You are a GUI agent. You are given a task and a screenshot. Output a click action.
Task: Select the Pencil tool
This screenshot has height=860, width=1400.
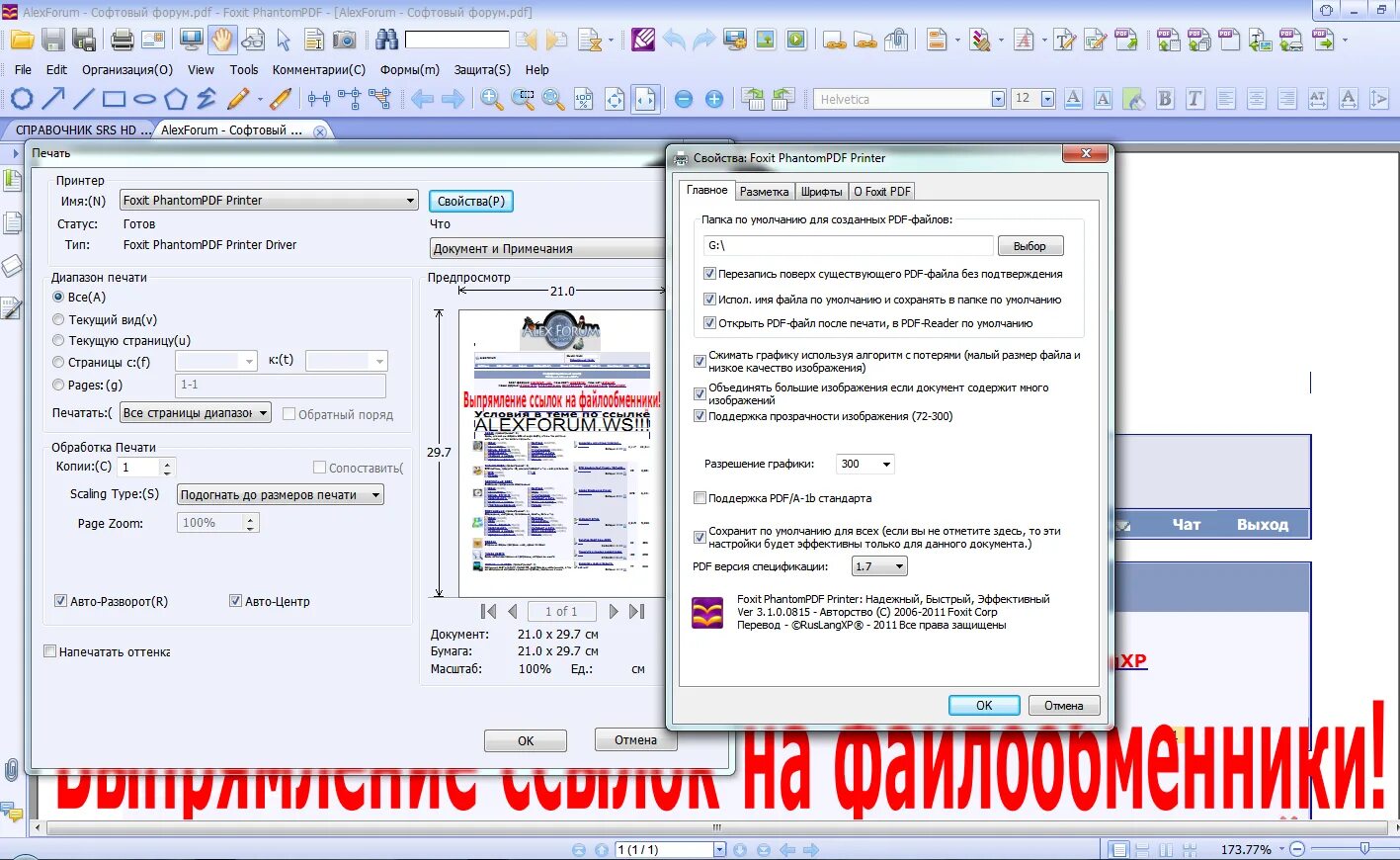[x=238, y=99]
